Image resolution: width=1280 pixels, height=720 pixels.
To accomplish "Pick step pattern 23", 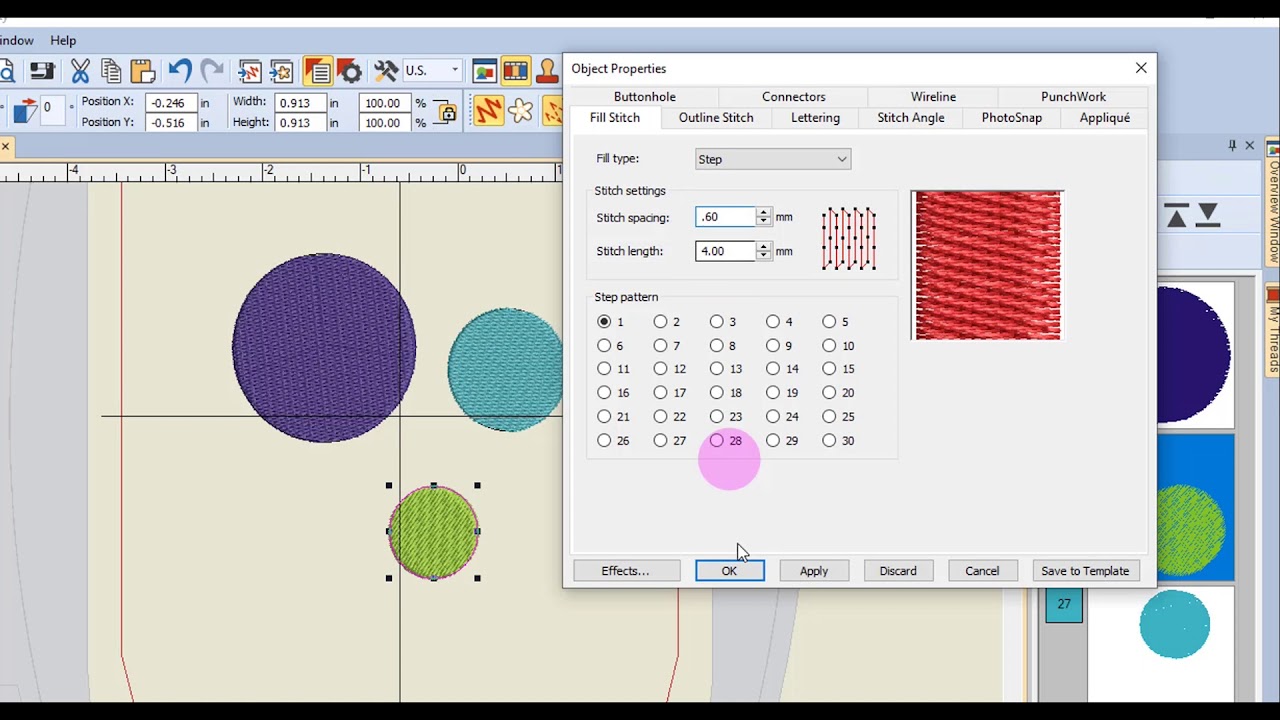I will pyautogui.click(x=717, y=417).
